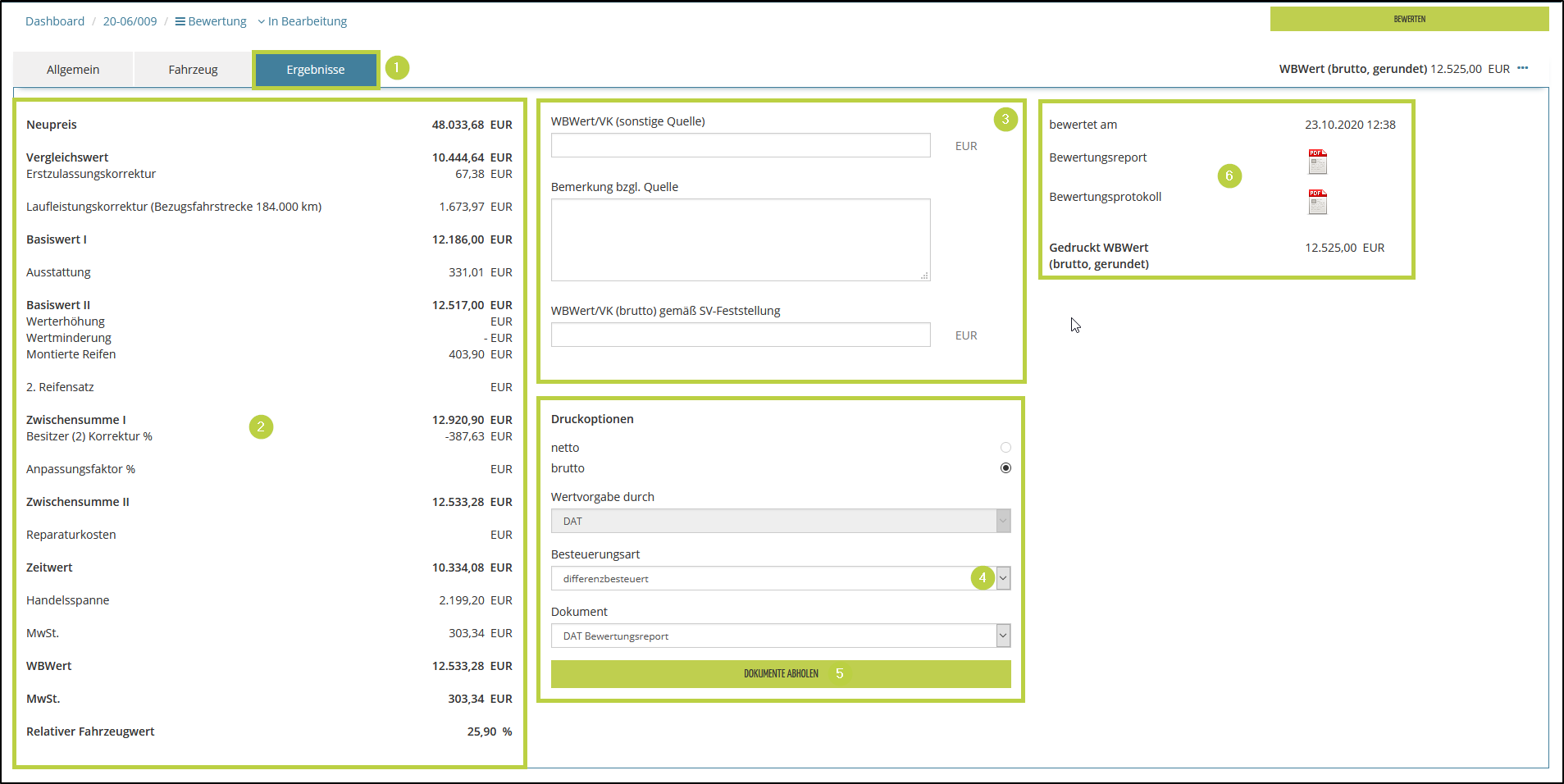Viewport: 1564px width, 784px height.
Task: Click the three-dots icon beside WBWert total
Action: (x=1523, y=68)
